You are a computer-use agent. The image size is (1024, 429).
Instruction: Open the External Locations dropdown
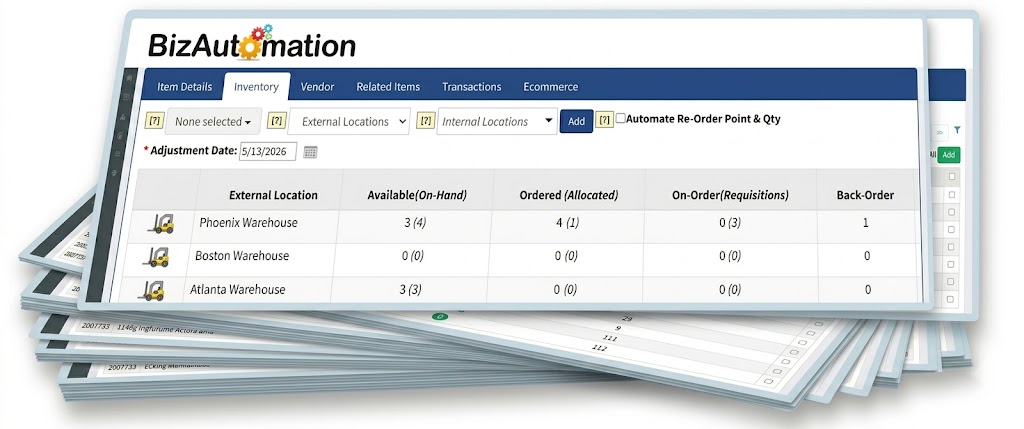(349, 121)
